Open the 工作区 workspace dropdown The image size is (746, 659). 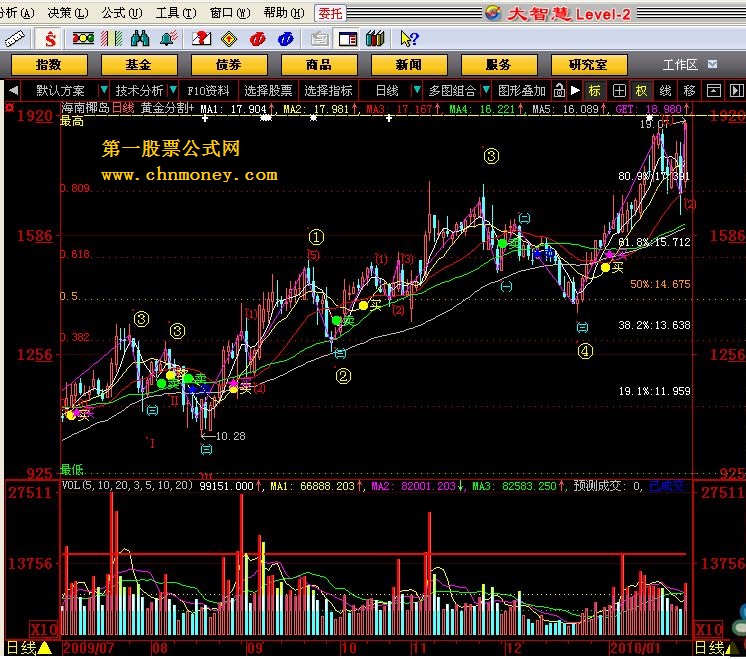(712, 64)
